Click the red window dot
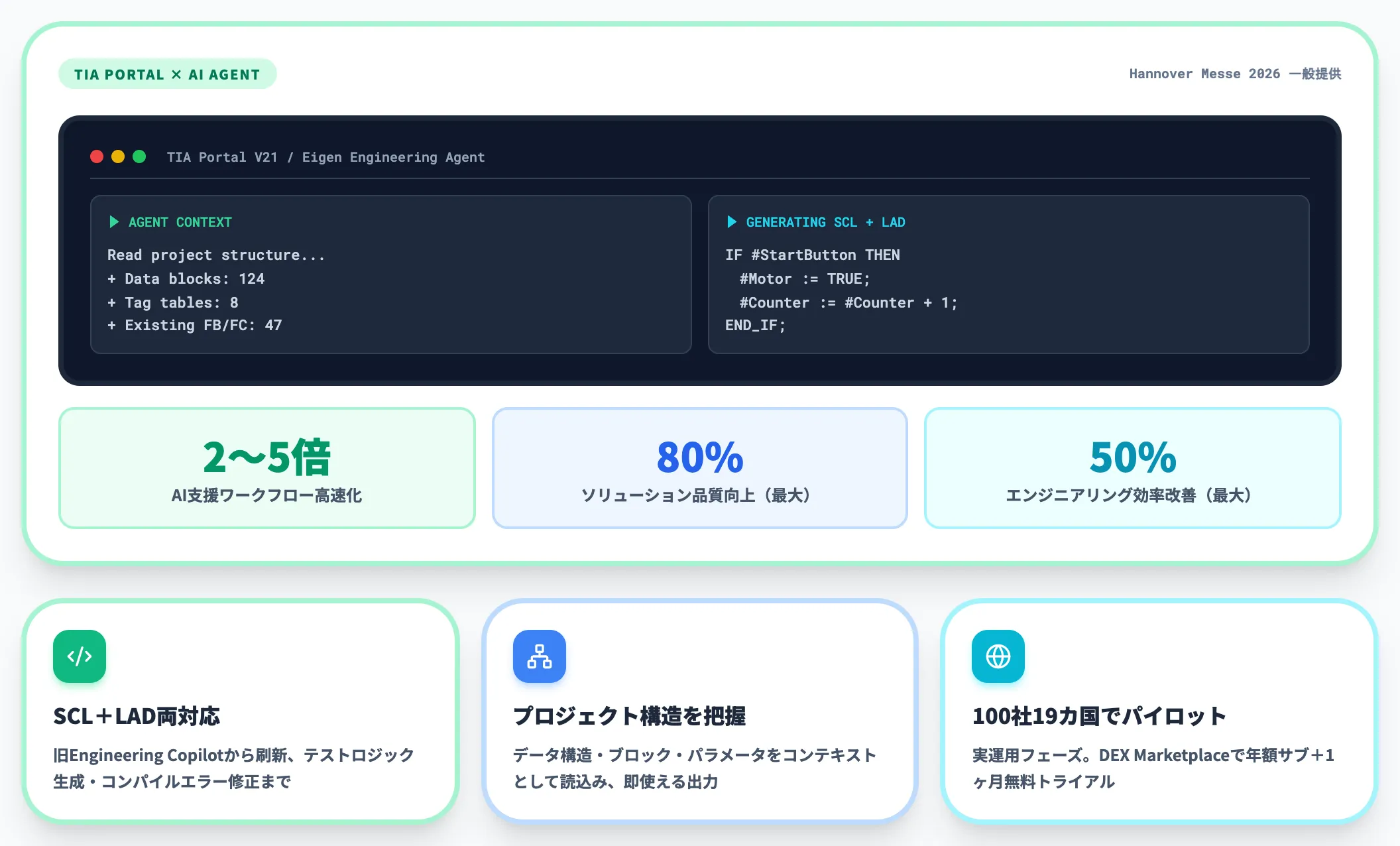The width and height of the screenshot is (1400, 846). pos(97,156)
